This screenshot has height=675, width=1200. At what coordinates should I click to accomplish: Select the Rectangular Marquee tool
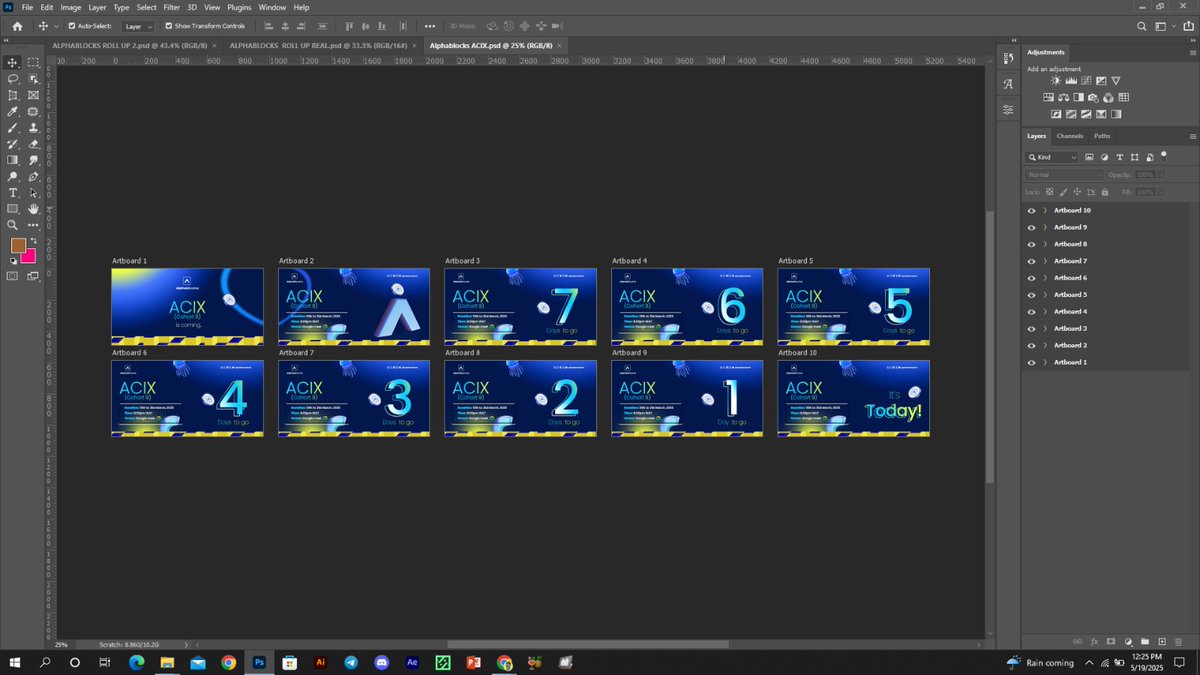pos(33,63)
